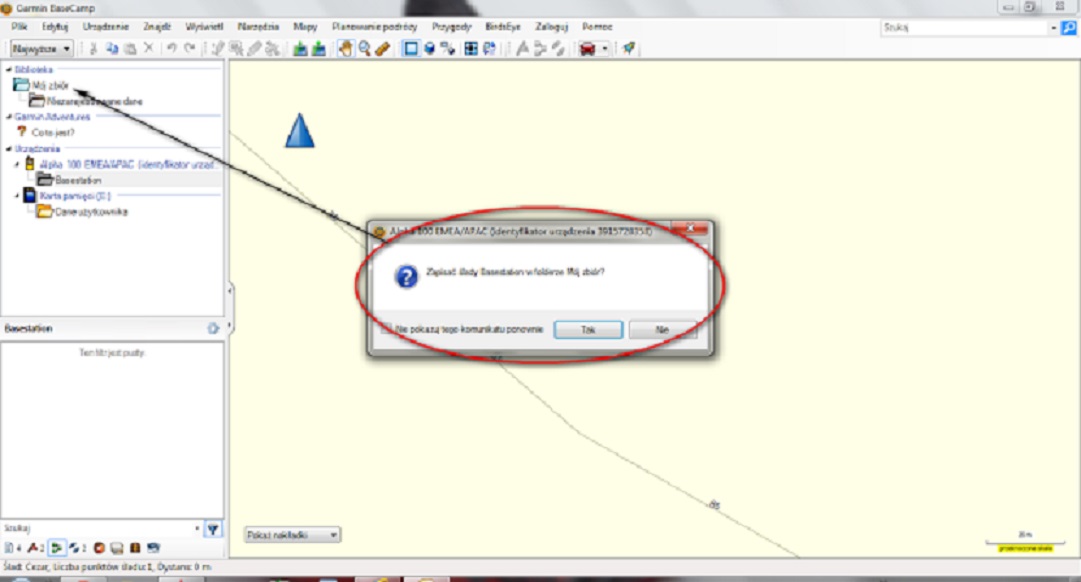
Task: Click the red car activity profile icon
Action: pos(587,48)
